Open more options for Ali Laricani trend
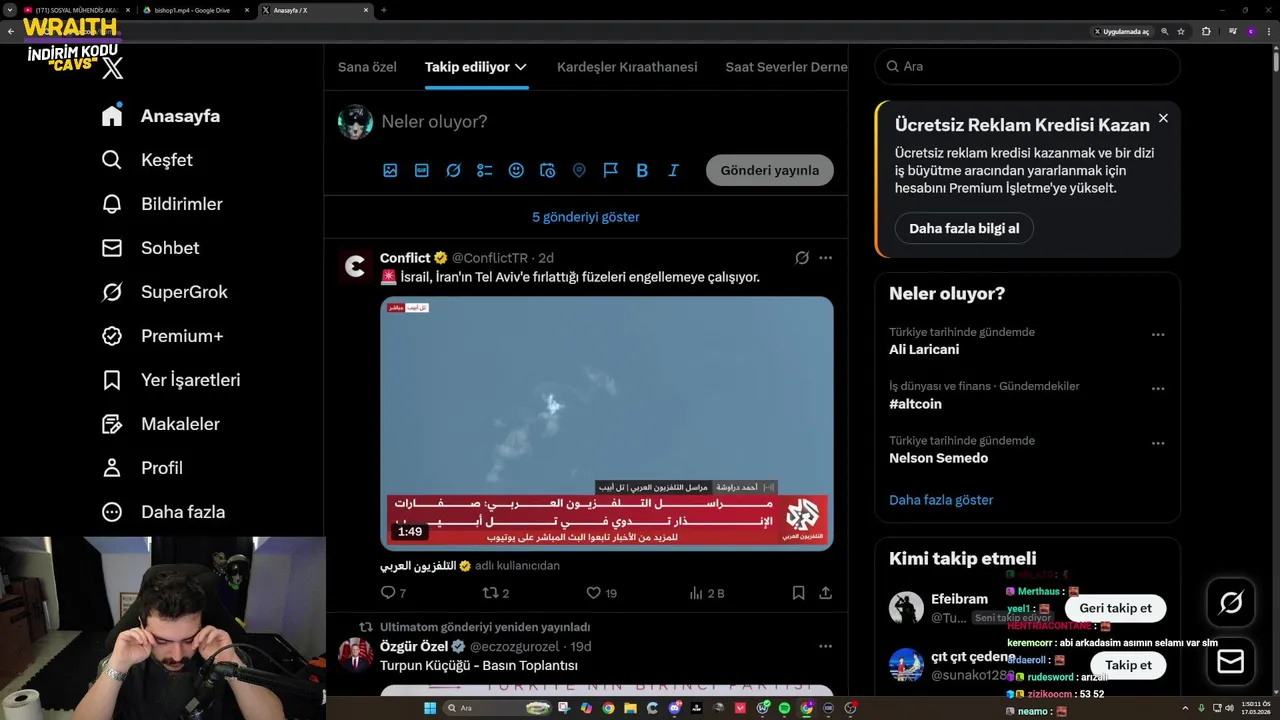Image resolution: width=1280 pixels, height=720 pixels. [1158, 335]
